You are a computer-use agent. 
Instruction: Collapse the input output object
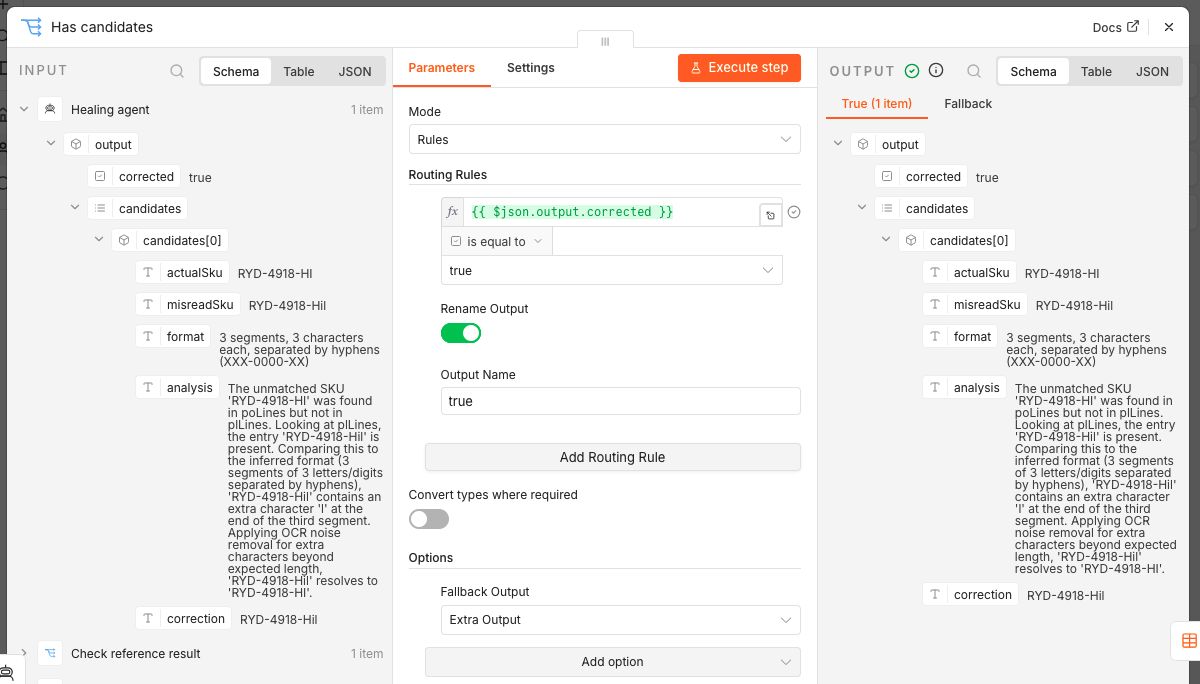coord(50,144)
